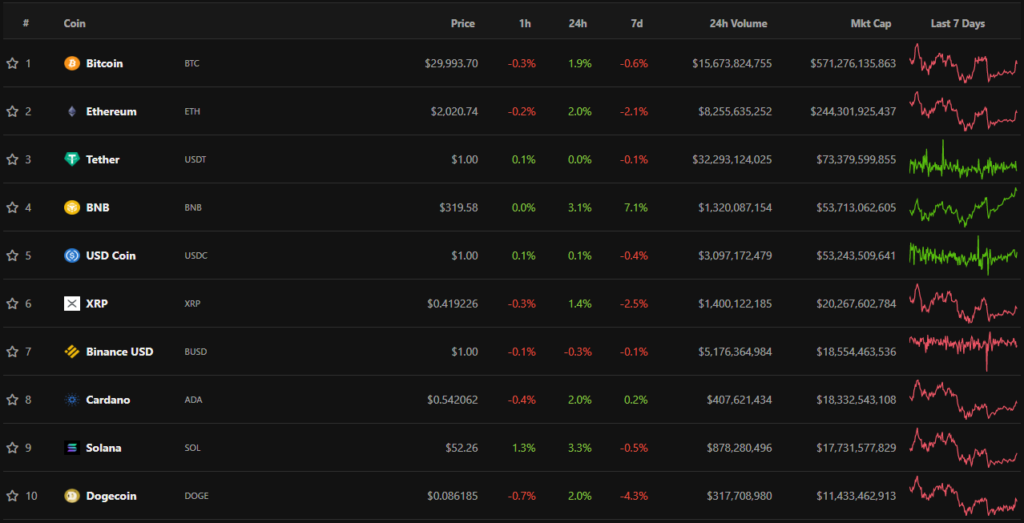The width and height of the screenshot is (1024, 523).
Task: Click the Solana logo icon
Action: (72, 448)
